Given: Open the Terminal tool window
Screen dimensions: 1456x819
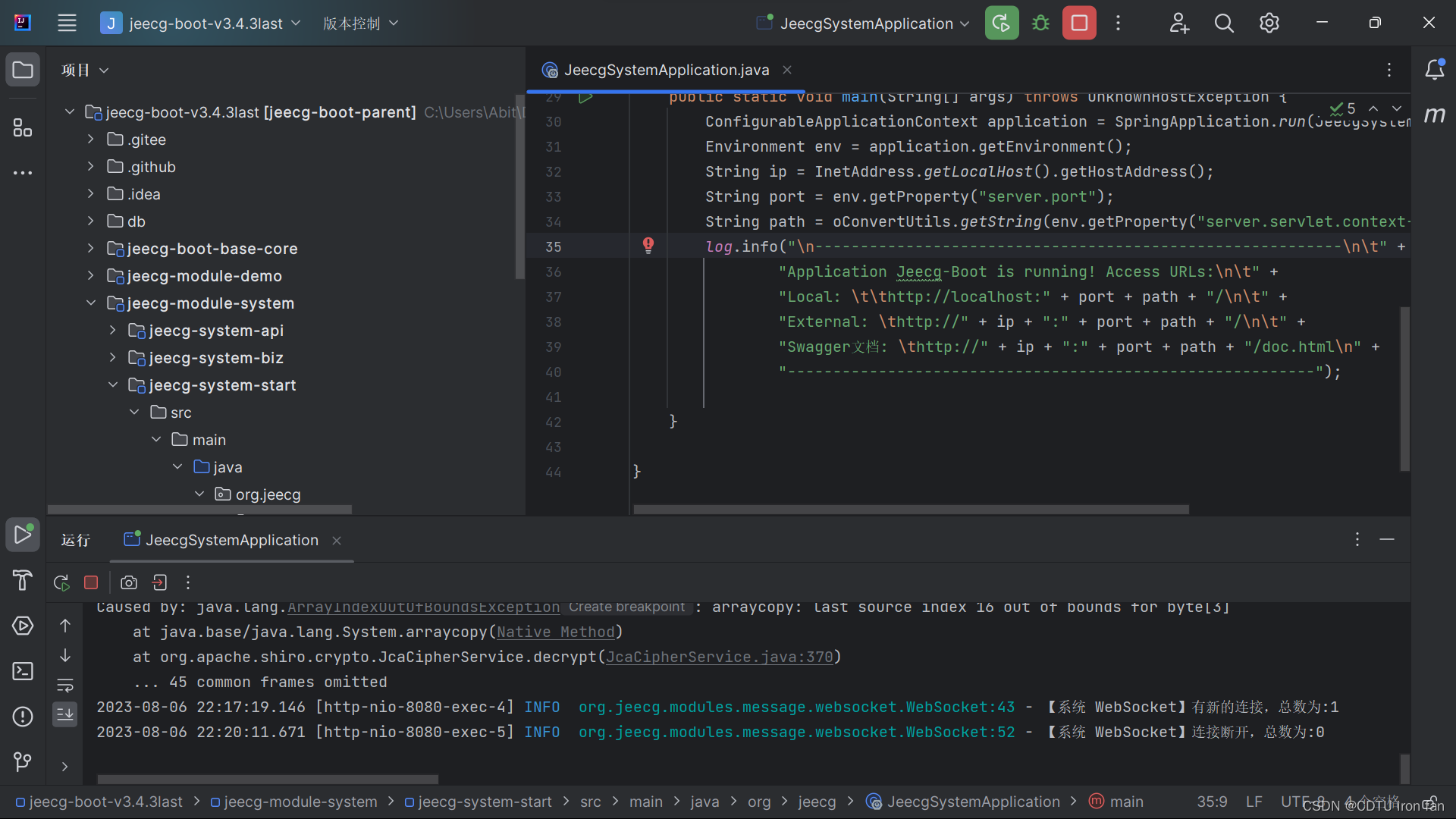Looking at the screenshot, I should pyautogui.click(x=23, y=671).
